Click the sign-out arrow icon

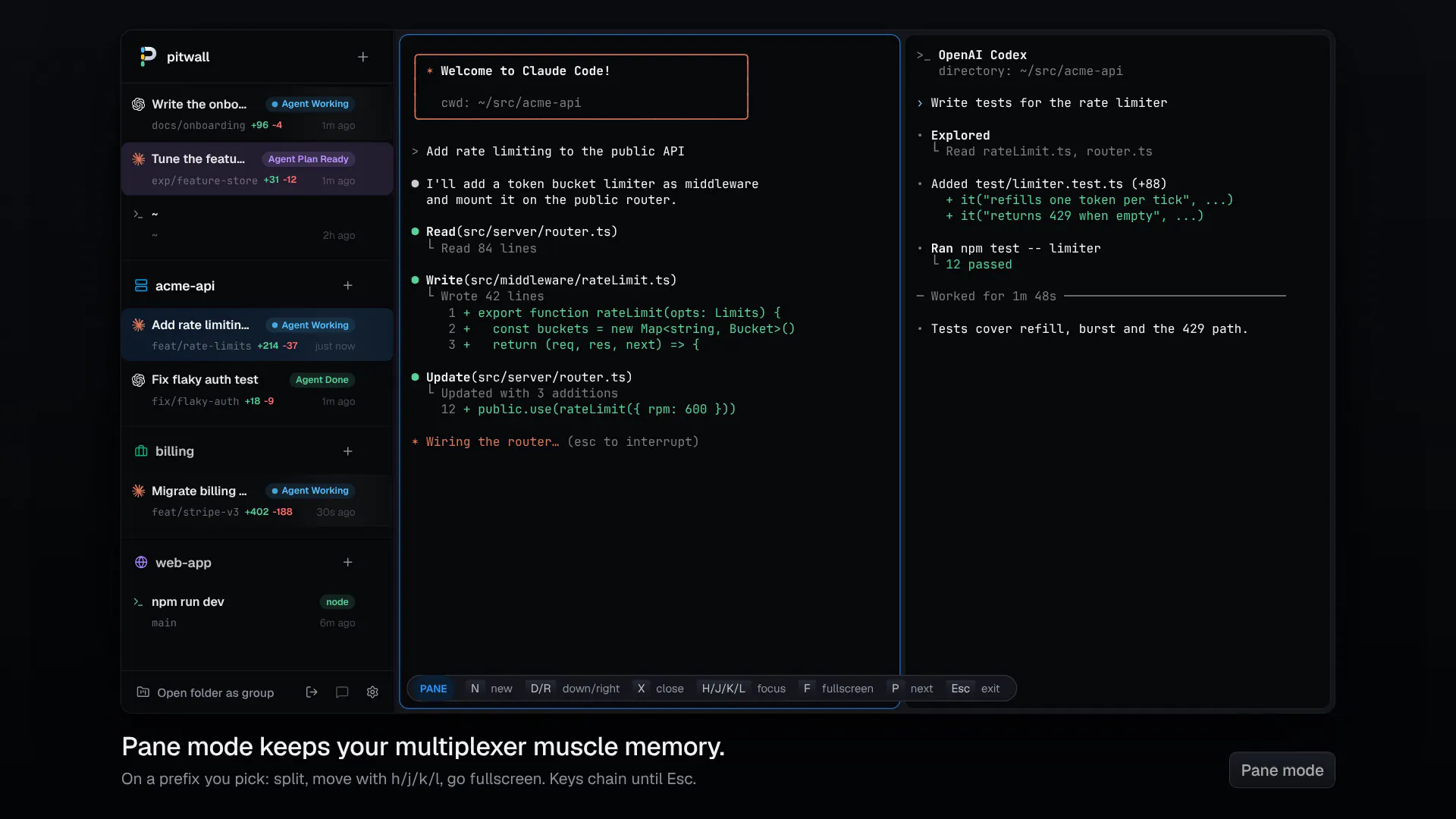tap(312, 692)
